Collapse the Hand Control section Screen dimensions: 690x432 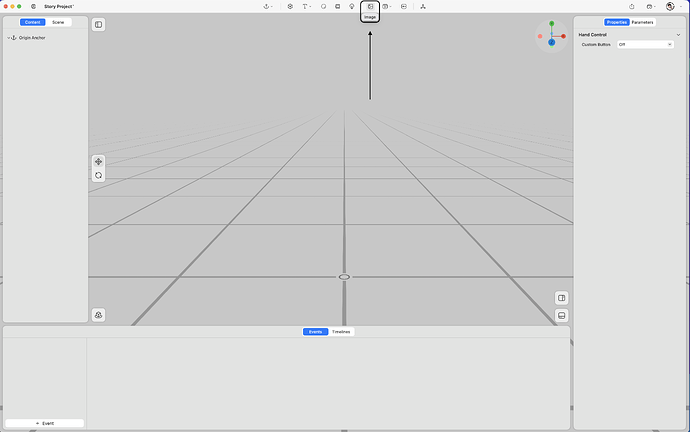tap(678, 35)
